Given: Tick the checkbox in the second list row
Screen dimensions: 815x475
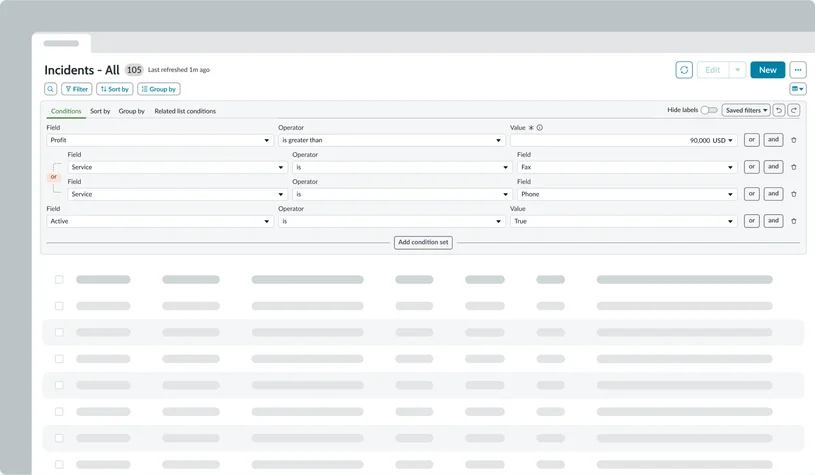Looking at the screenshot, I should coord(59,306).
